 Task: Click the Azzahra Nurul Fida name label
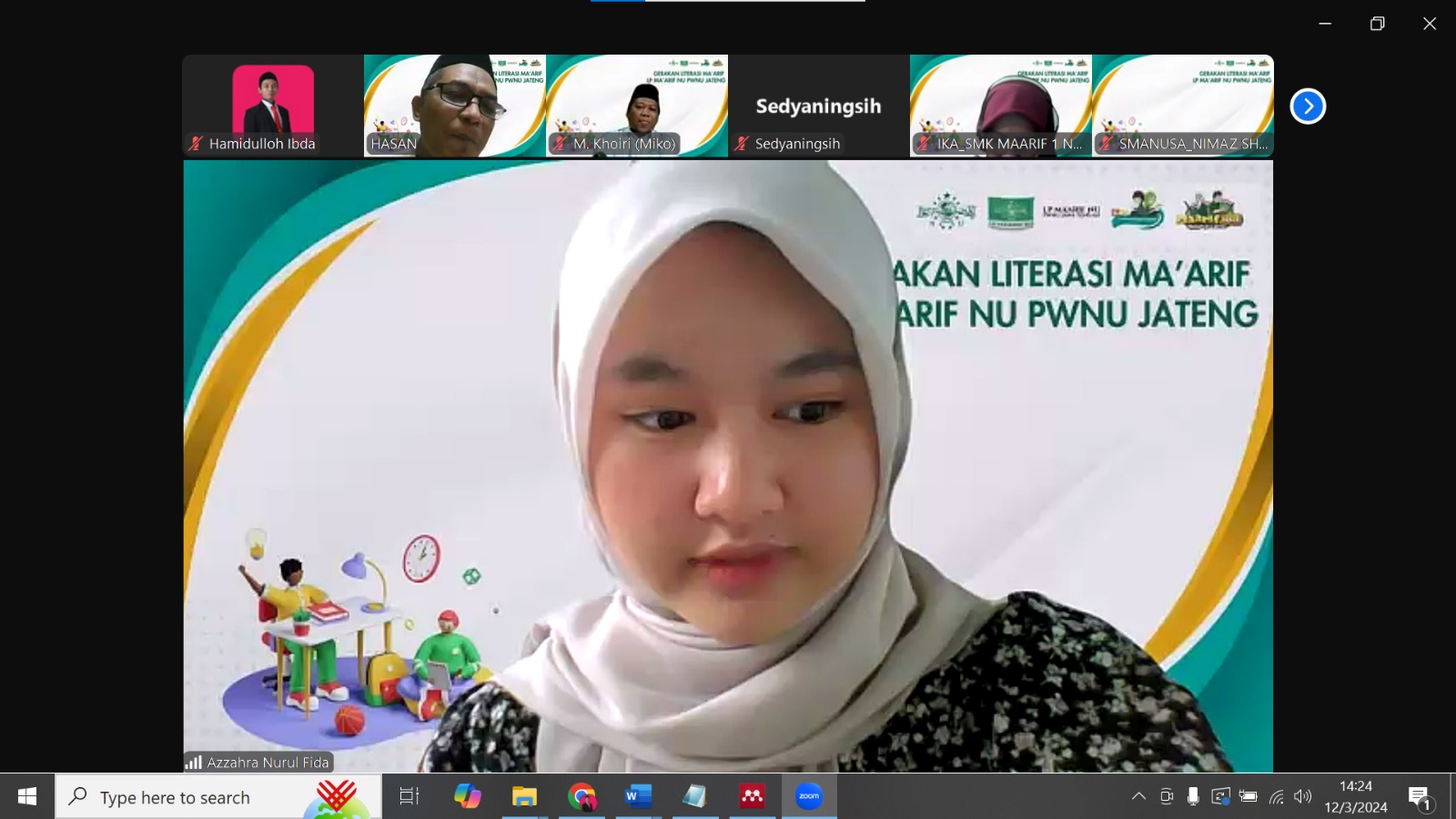pyautogui.click(x=268, y=763)
